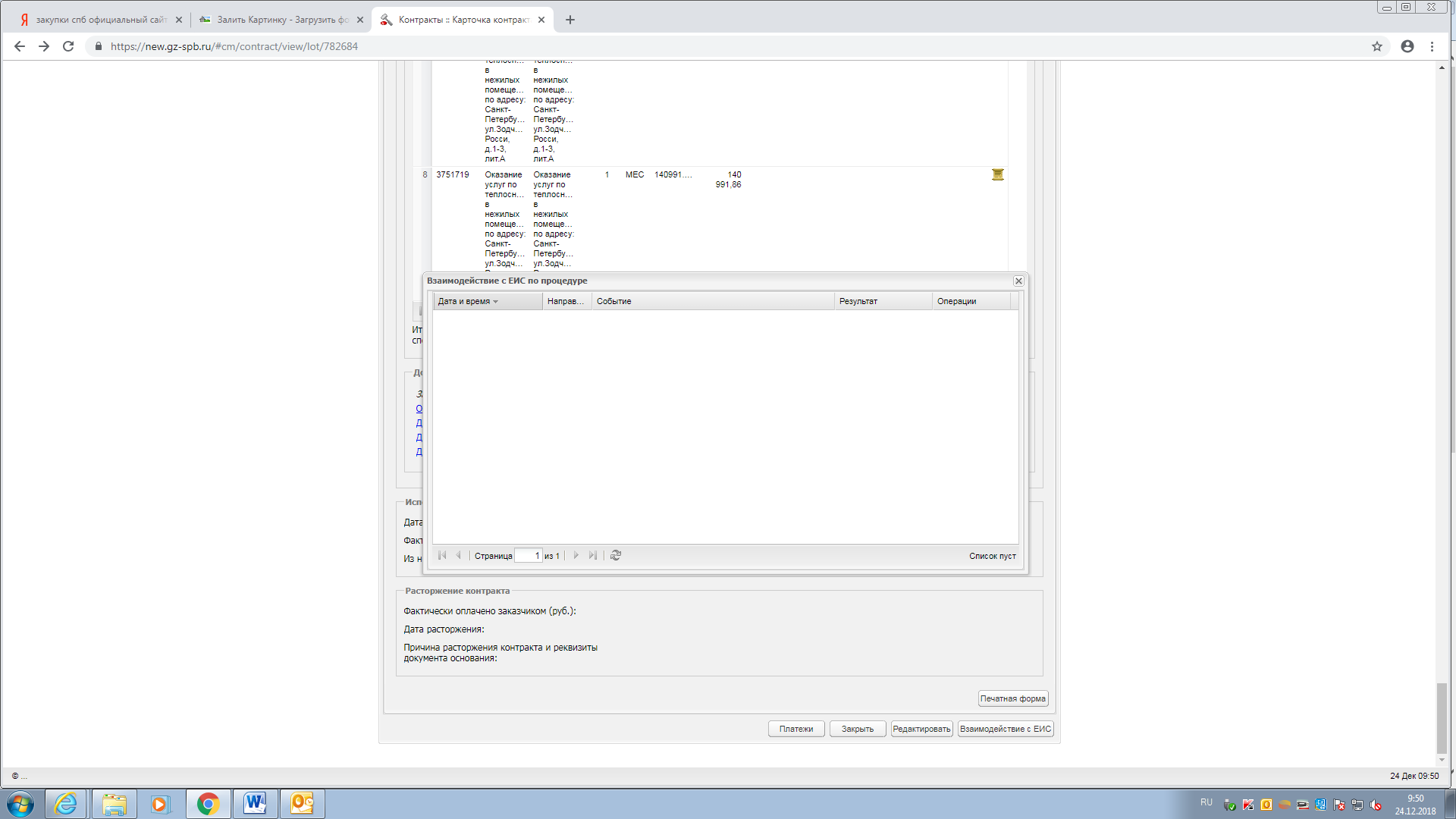Image resolution: width=1456 pixels, height=819 pixels.
Task: Click the МЕС unit cell
Action: (x=635, y=174)
